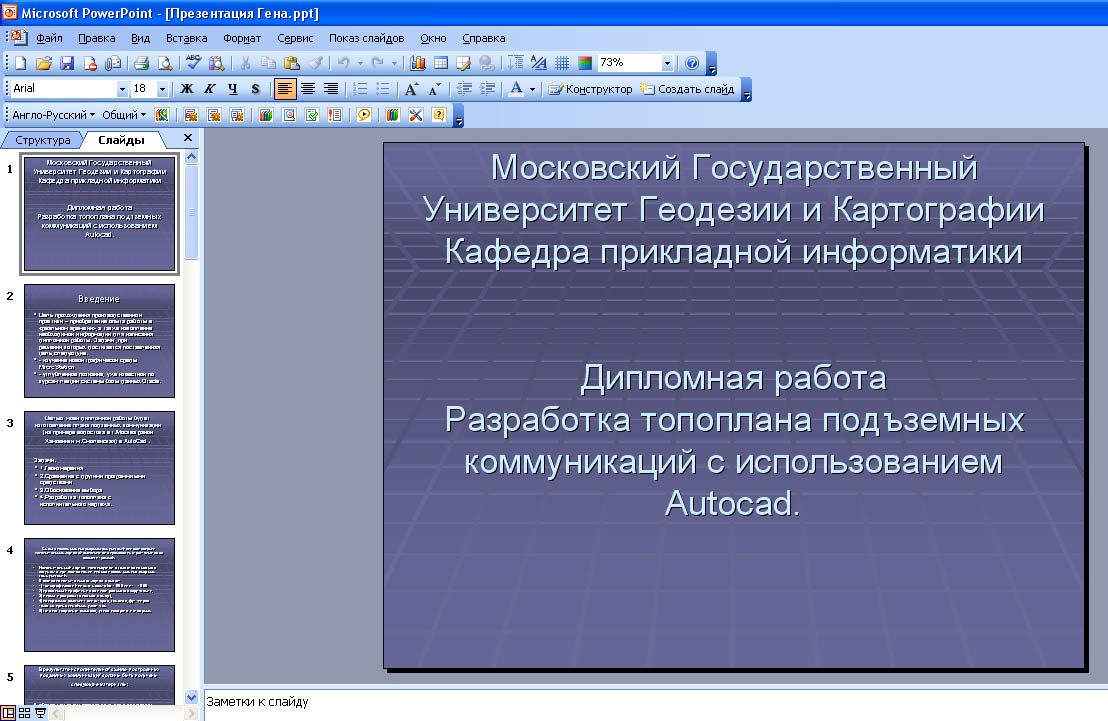Select slide 4 thumbnail
This screenshot has width=1108, height=721.
click(99, 594)
